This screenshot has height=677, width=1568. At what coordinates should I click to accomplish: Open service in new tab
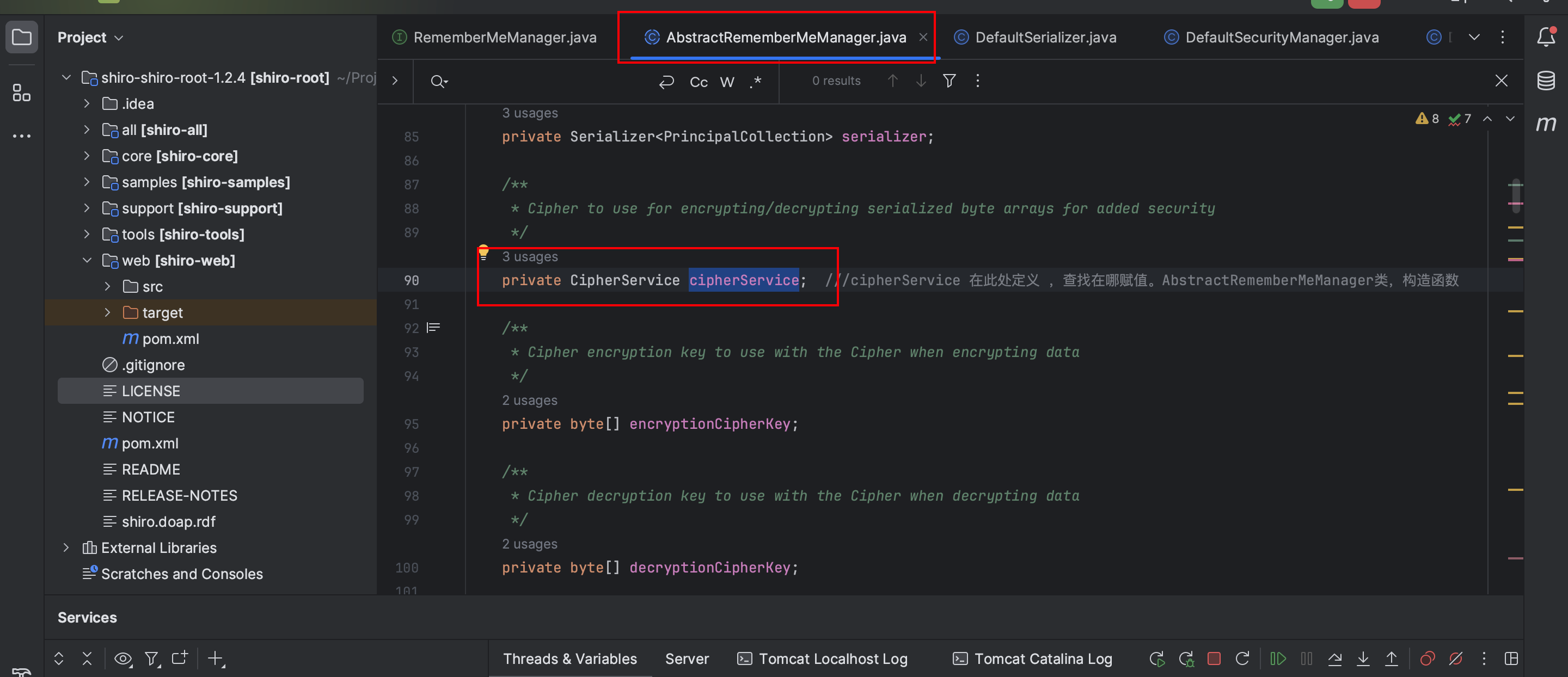[x=180, y=658]
